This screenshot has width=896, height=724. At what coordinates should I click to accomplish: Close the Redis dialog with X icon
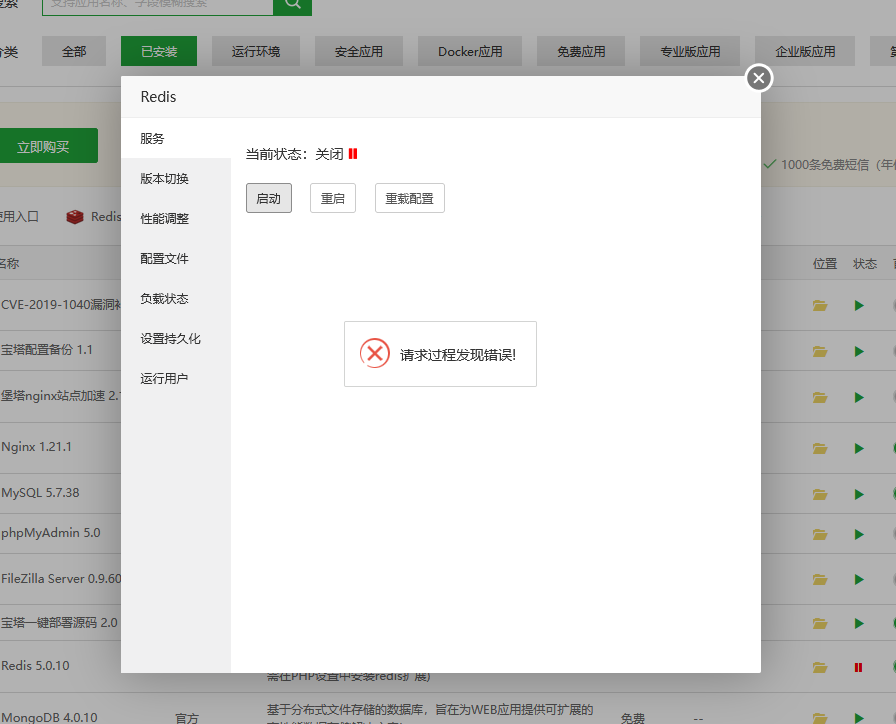(759, 78)
